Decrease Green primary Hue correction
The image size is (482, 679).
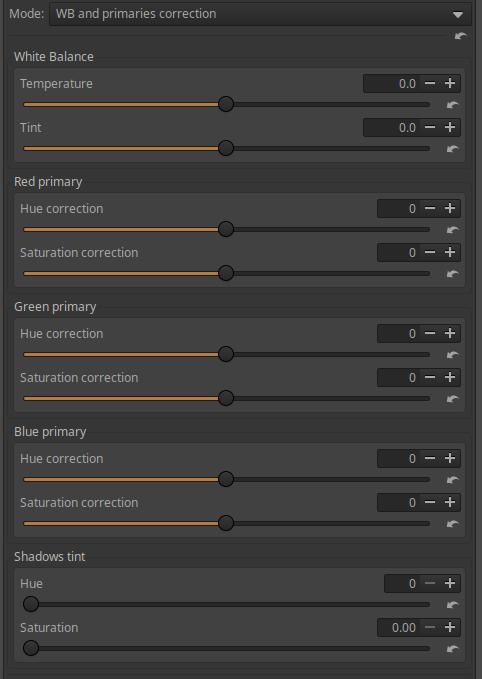(x=430, y=333)
